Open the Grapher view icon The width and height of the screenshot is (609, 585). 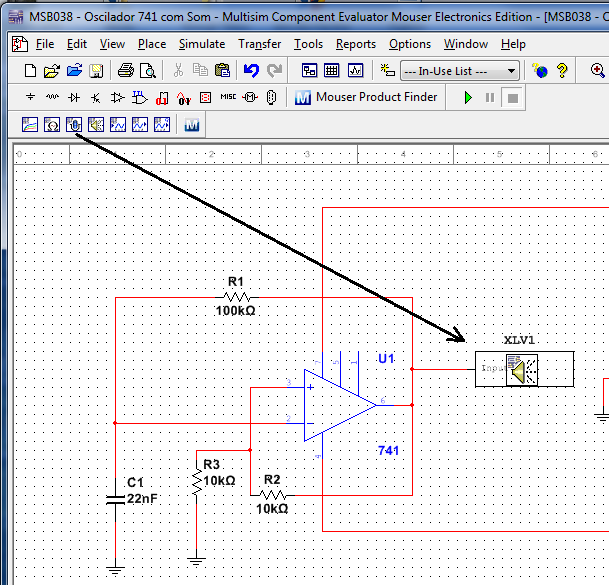tap(355, 71)
